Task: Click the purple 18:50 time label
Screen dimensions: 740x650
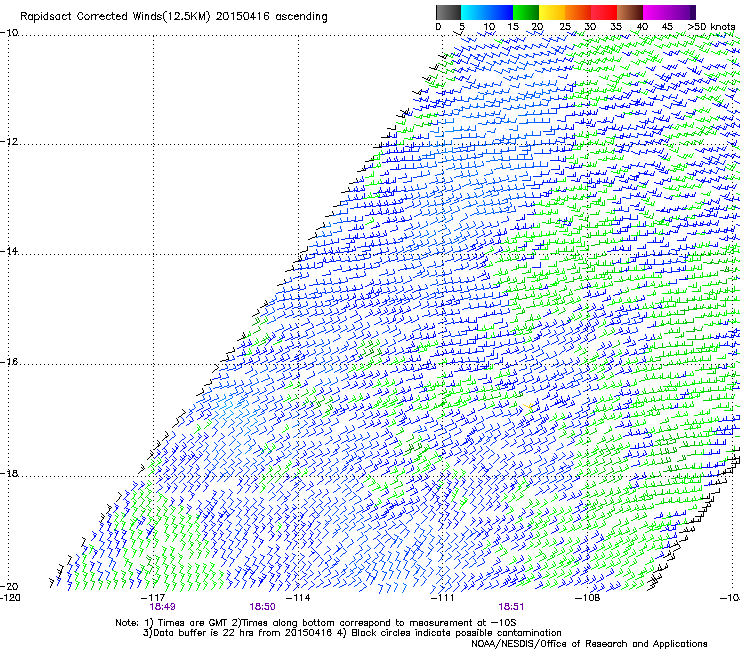Action: (262, 607)
